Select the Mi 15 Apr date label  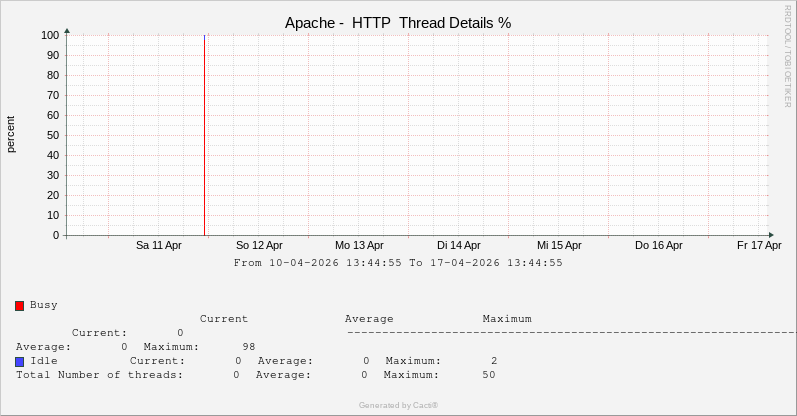click(559, 245)
